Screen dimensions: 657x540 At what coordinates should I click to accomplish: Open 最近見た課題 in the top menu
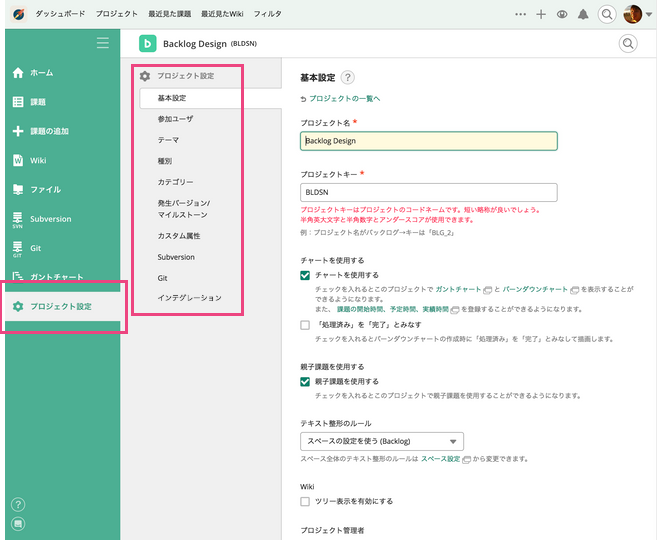tap(169, 14)
